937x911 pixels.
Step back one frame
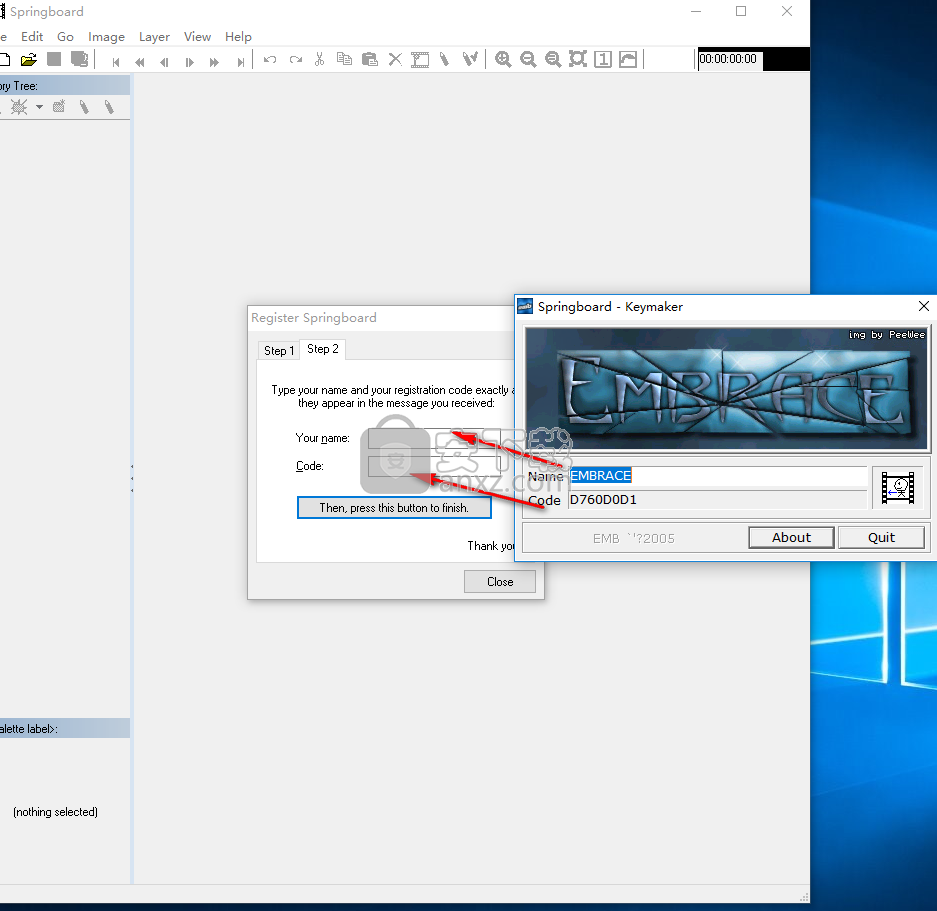coord(164,62)
